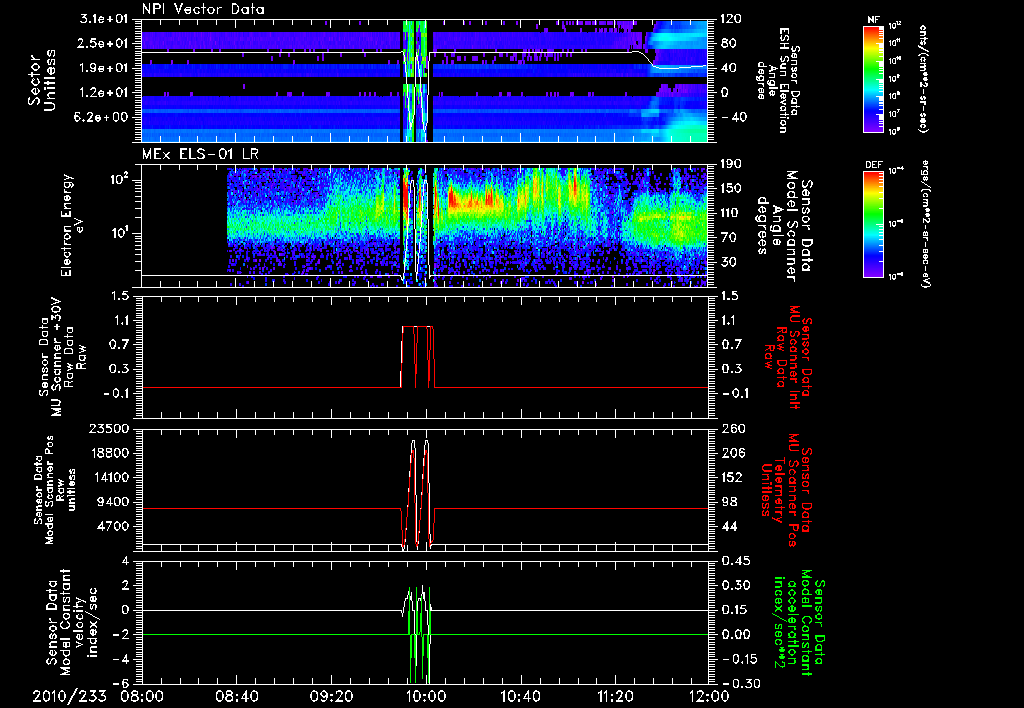The width and height of the screenshot is (1024, 708).
Task: Click the "120" Sun elevation tick value
Action: [x=731, y=19]
